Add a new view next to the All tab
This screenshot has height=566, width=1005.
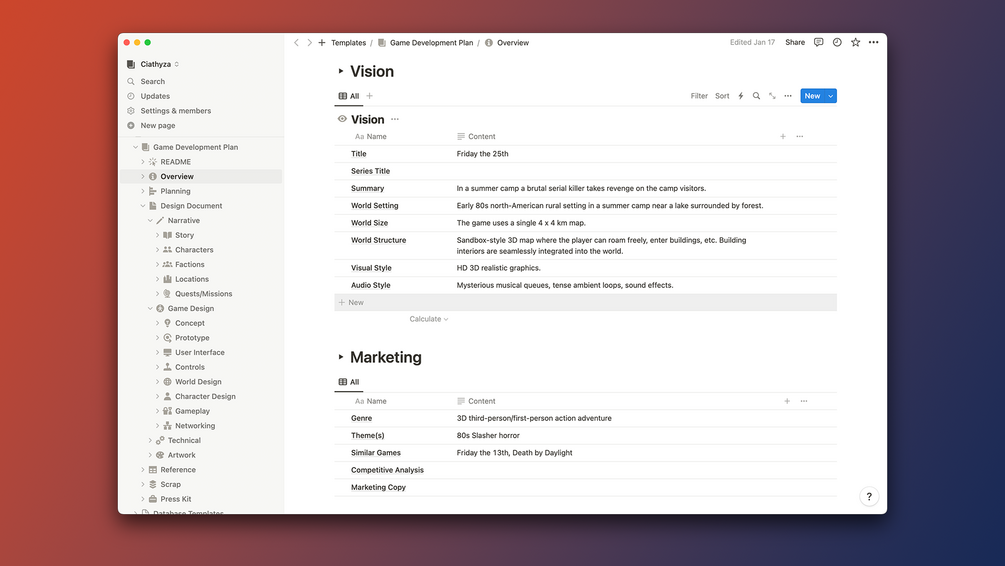click(x=369, y=96)
